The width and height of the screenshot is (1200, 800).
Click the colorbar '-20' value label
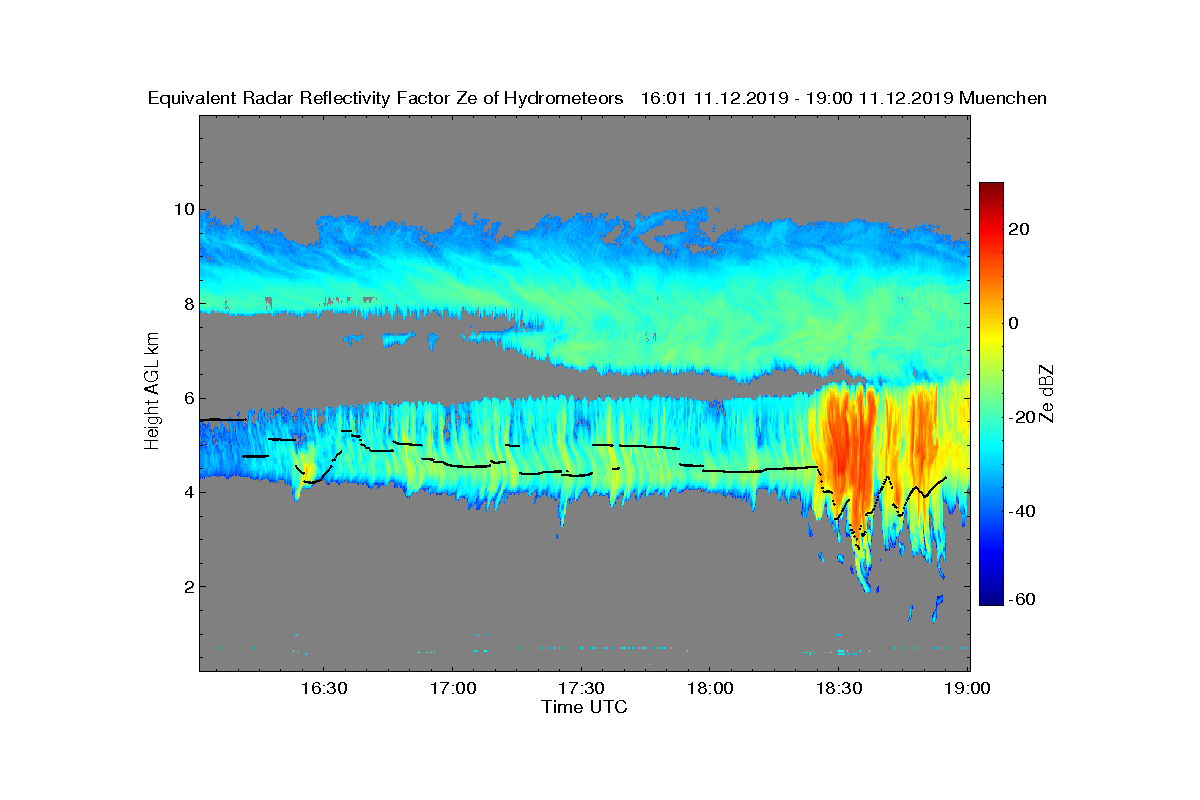pyautogui.click(x=1022, y=418)
